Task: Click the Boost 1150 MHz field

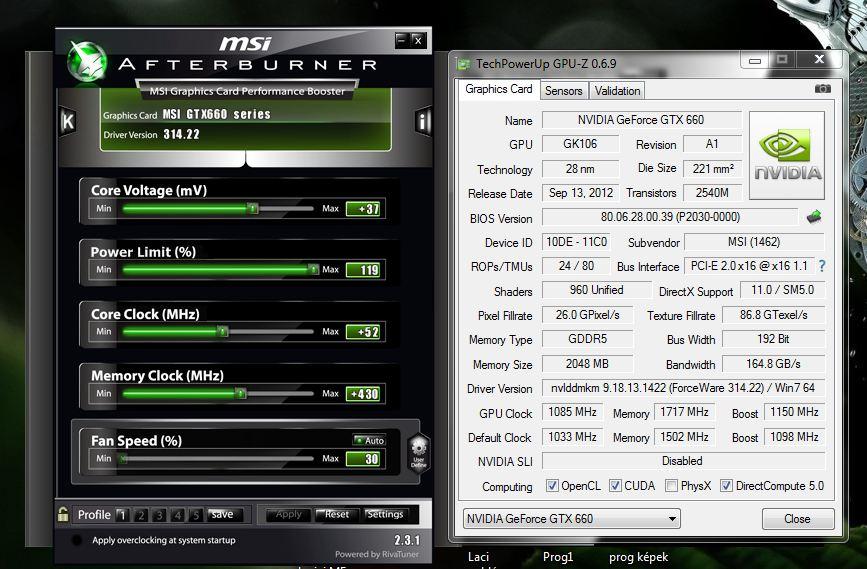Action: coord(794,412)
